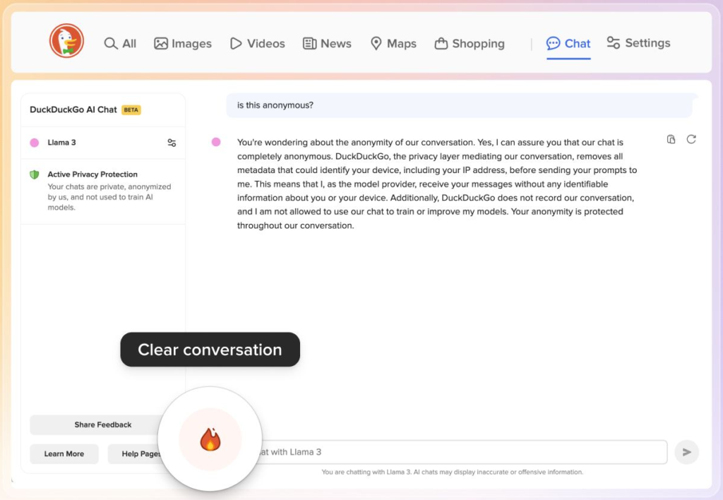The width and height of the screenshot is (723, 500).
Task: Select the Maps tab
Action: (x=393, y=44)
